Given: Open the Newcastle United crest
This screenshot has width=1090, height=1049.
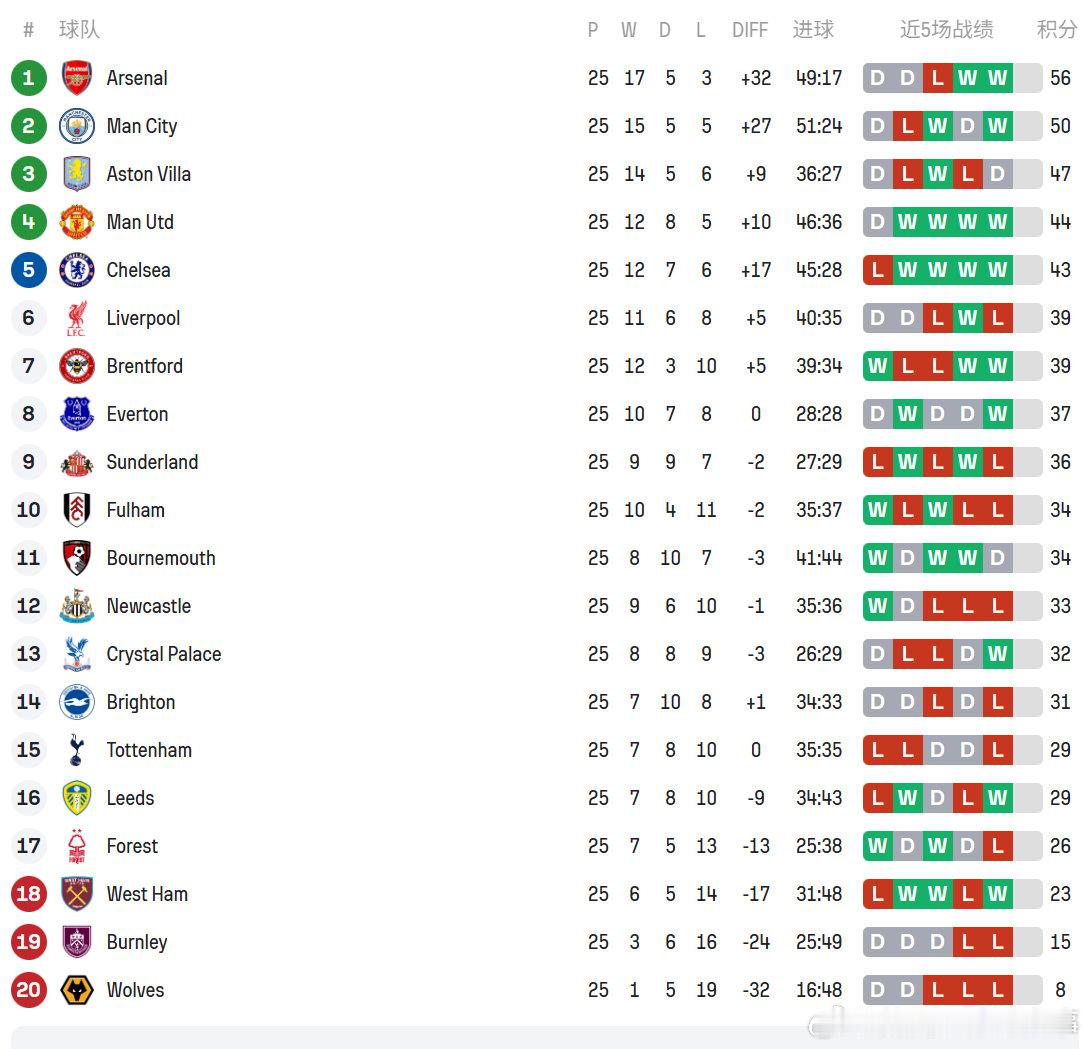Looking at the screenshot, I should click(76, 605).
